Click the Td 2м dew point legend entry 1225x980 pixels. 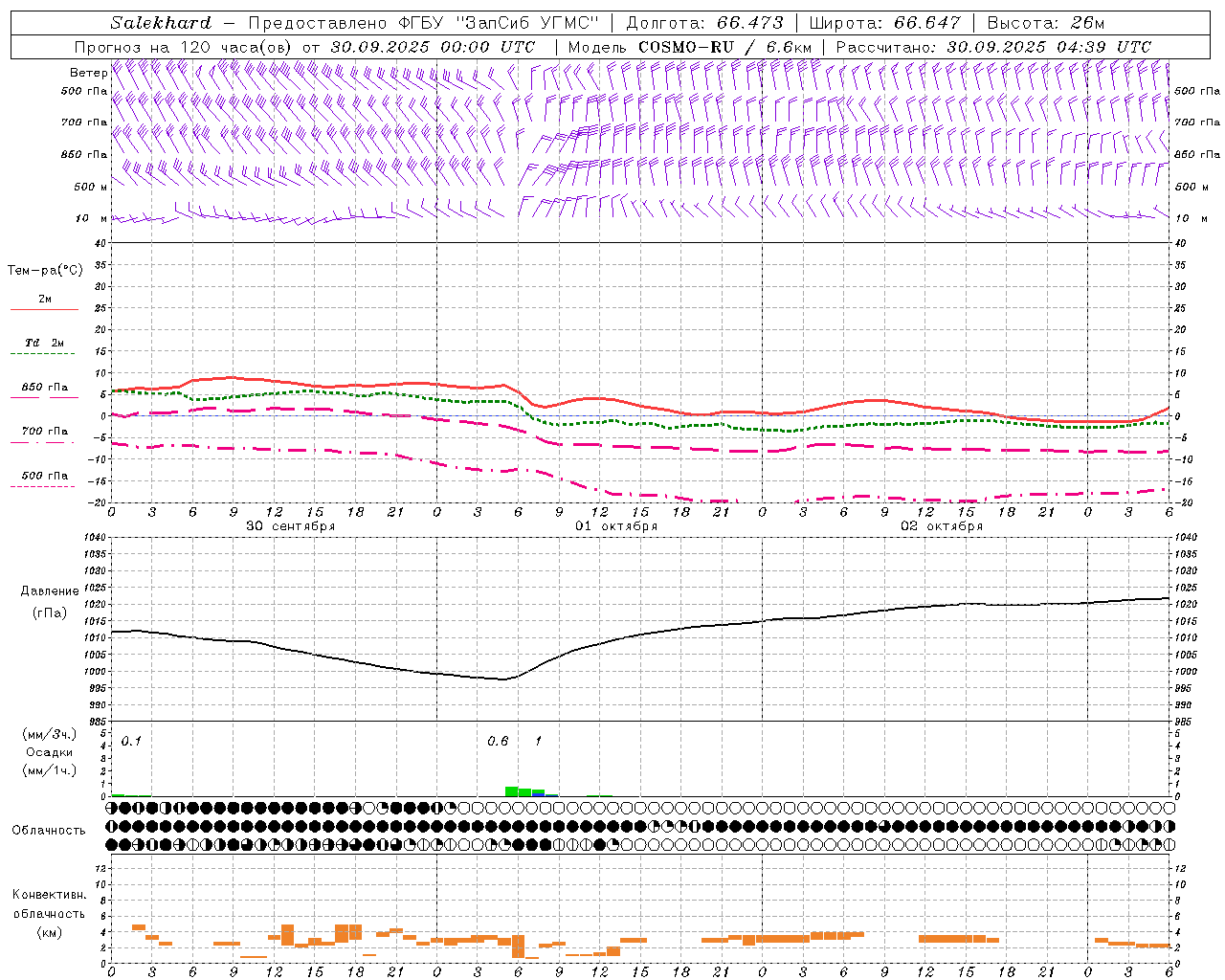(x=44, y=343)
